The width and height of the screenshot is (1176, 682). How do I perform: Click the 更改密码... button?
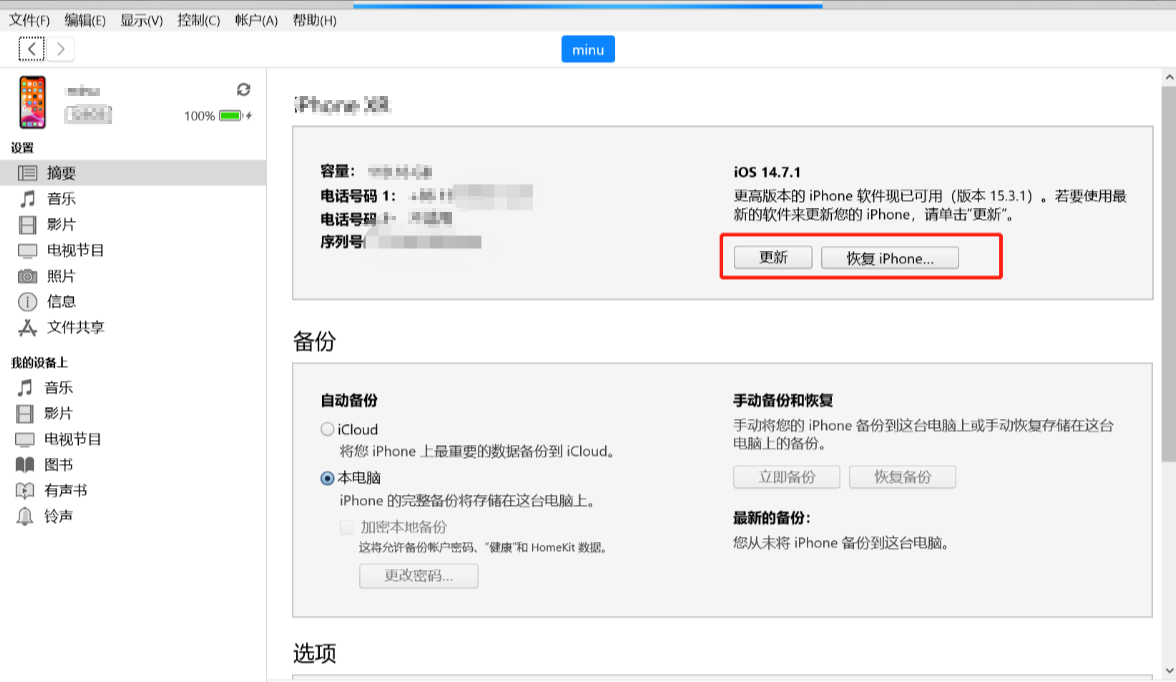[418, 575]
